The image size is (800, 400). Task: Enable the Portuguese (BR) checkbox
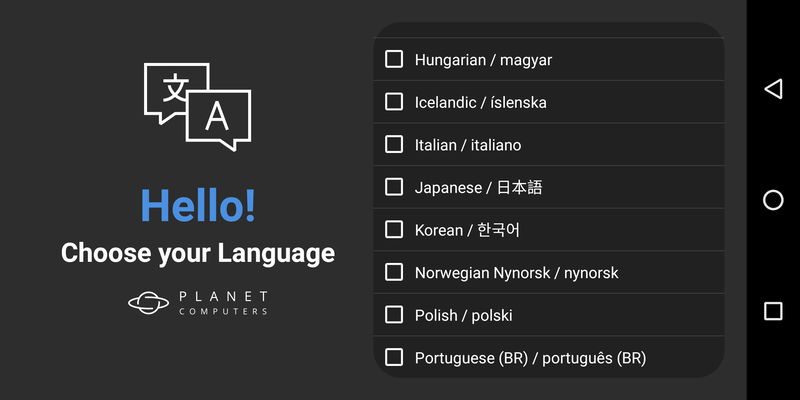[394, 357]
